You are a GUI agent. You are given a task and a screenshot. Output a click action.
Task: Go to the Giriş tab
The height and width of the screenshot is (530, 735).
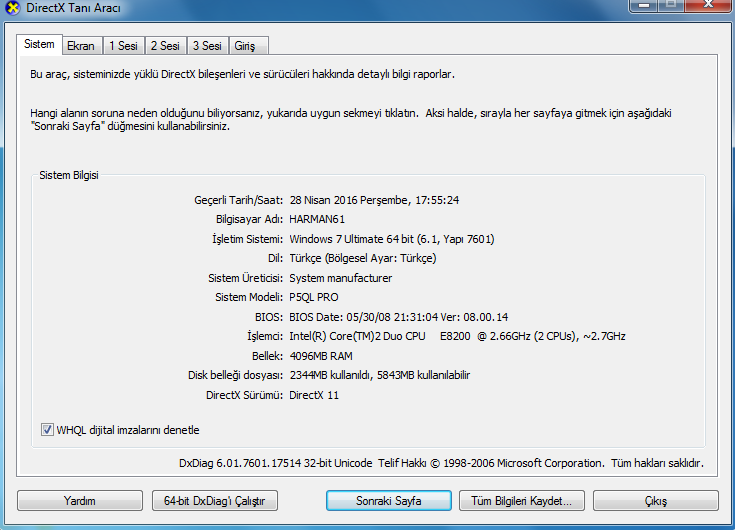click(248, 46)
